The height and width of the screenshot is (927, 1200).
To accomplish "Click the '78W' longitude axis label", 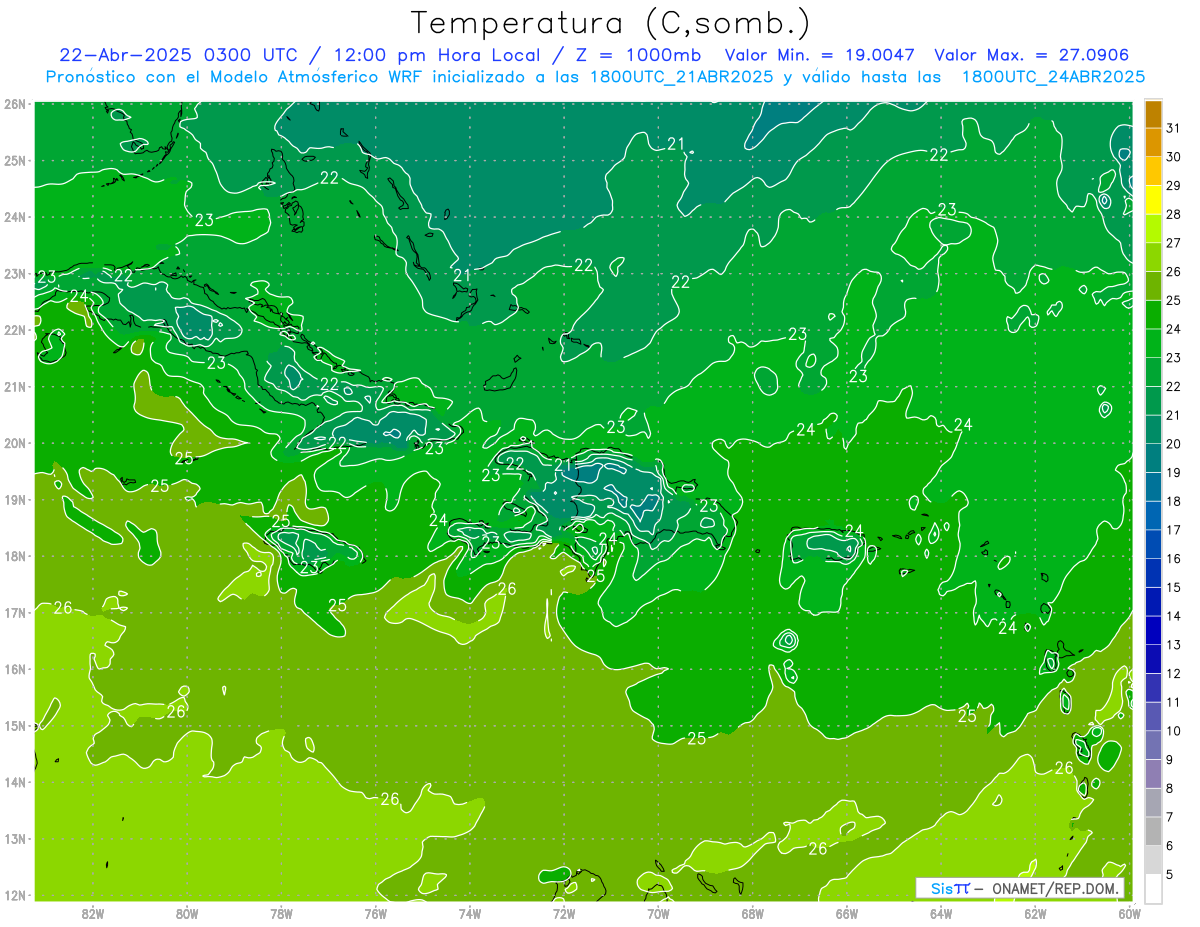I will (281, 913).
